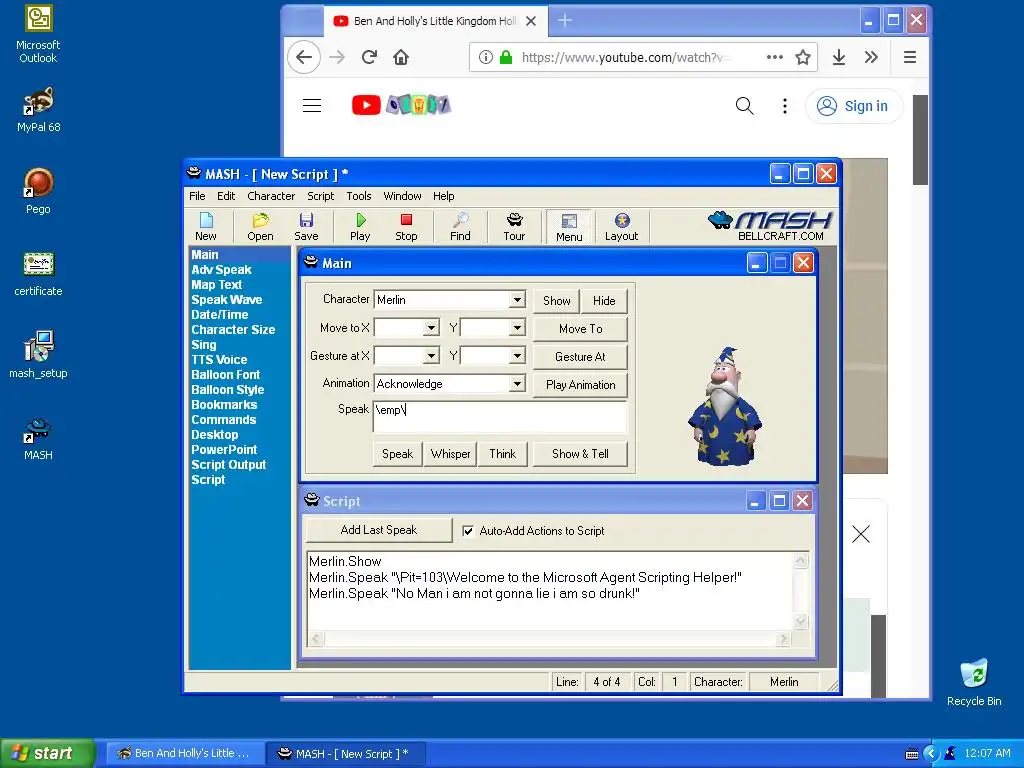The image size is (1024, 768).
Task: Click the Windows Start button
Action: click(x=47, y=753)
